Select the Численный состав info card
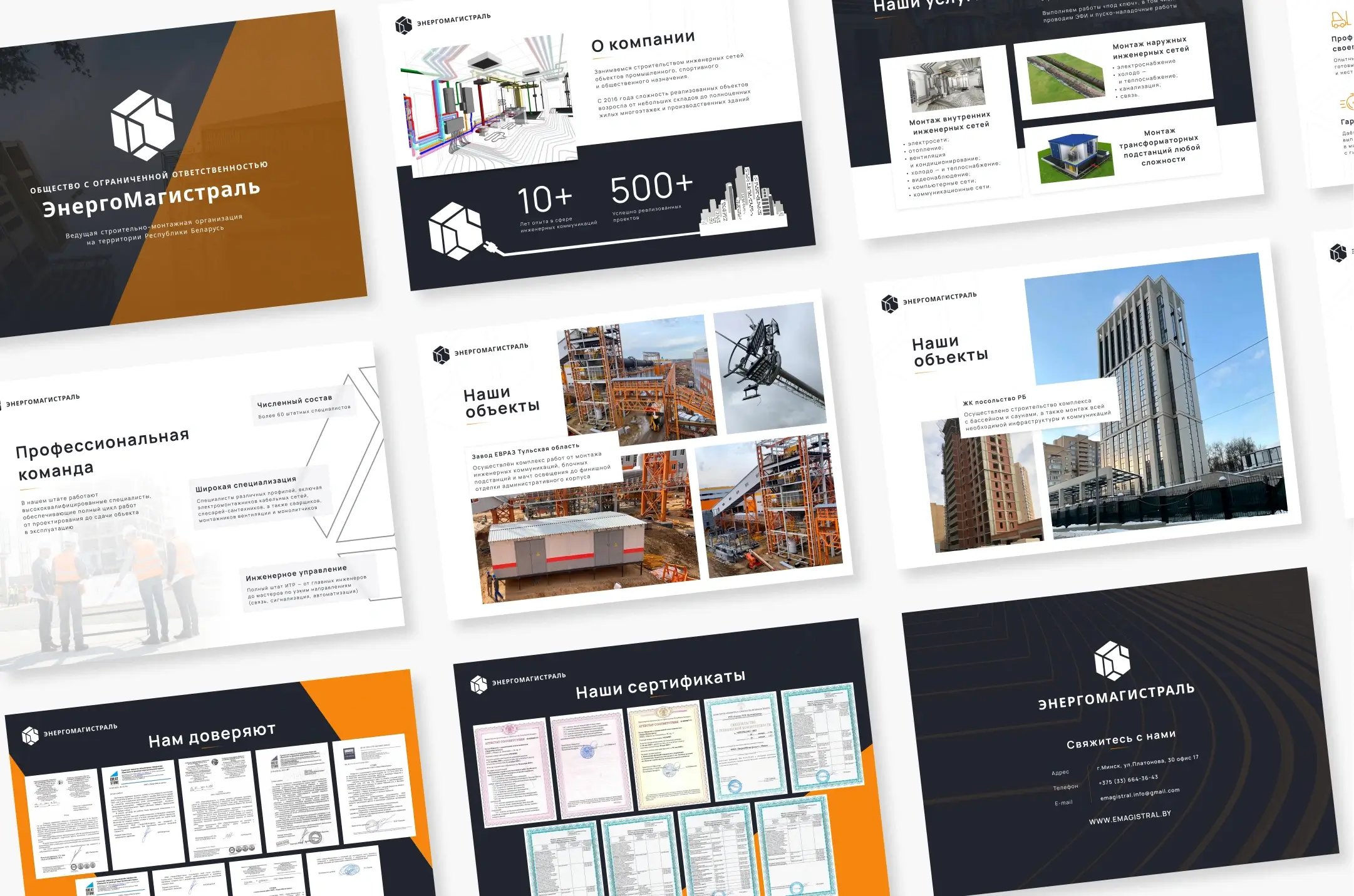1354x896 pixels. point(303,406)
